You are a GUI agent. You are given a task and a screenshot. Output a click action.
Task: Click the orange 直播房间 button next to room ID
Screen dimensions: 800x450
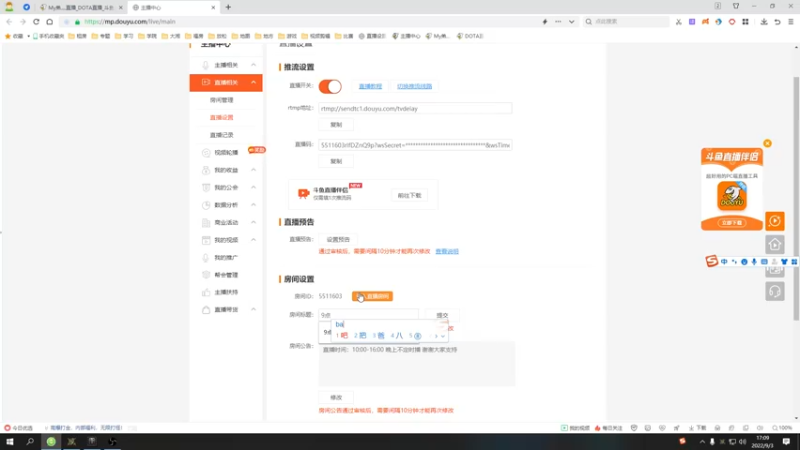(372, 296)
